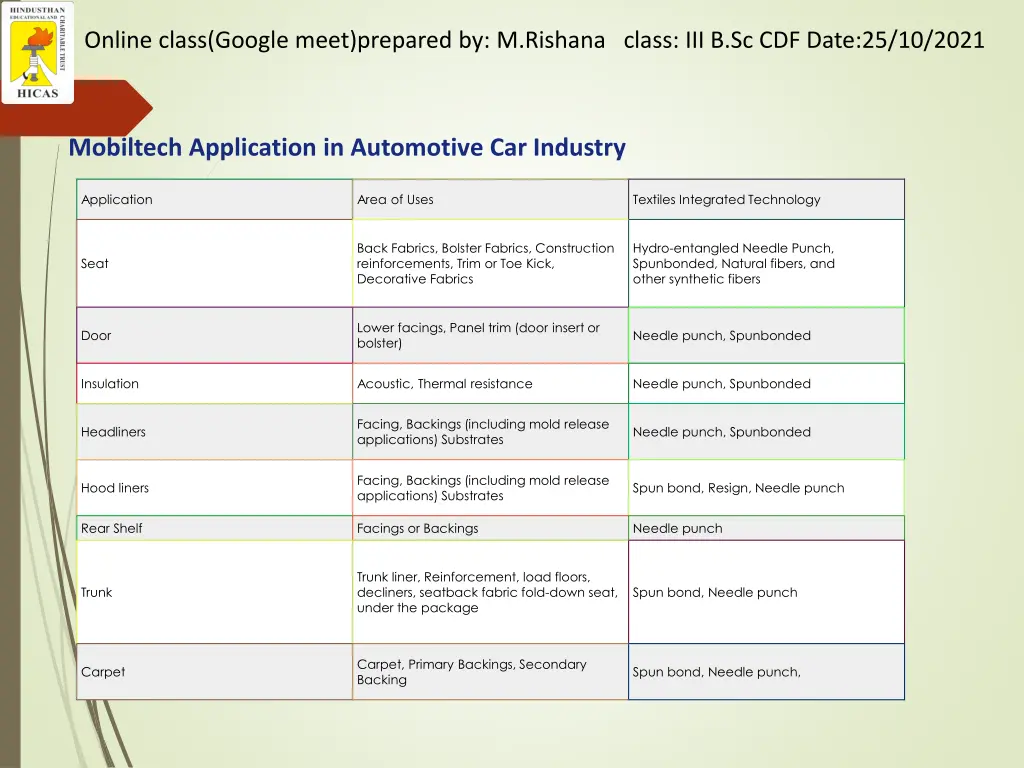Image resolution: width=1024 pixels, height=768 pixels.
Task: Click the 'Carpet' application cell
Action: click(x=214, y=672)
